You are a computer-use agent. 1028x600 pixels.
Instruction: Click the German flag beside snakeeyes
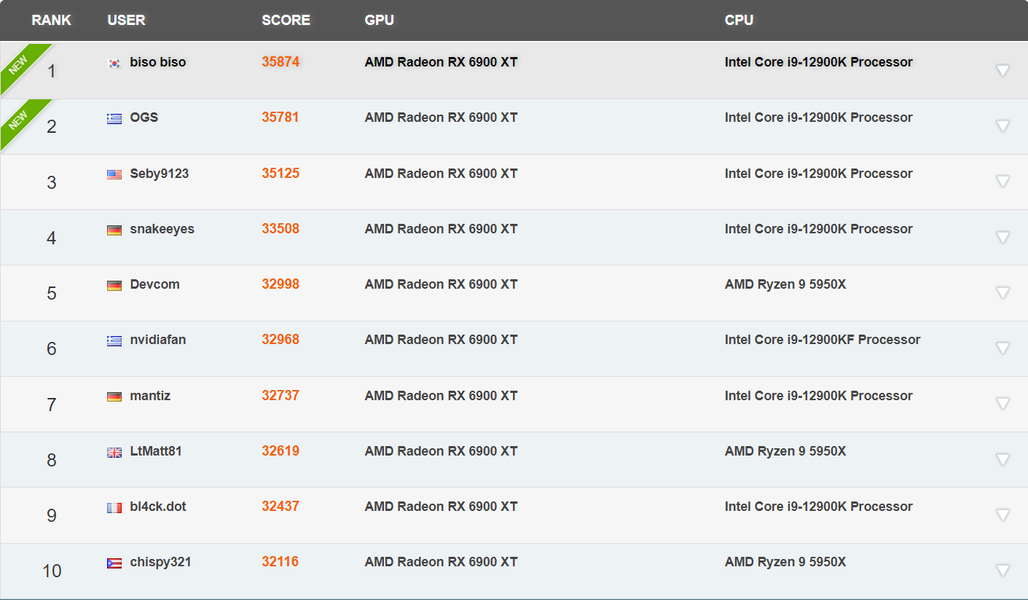coord(114,230)
